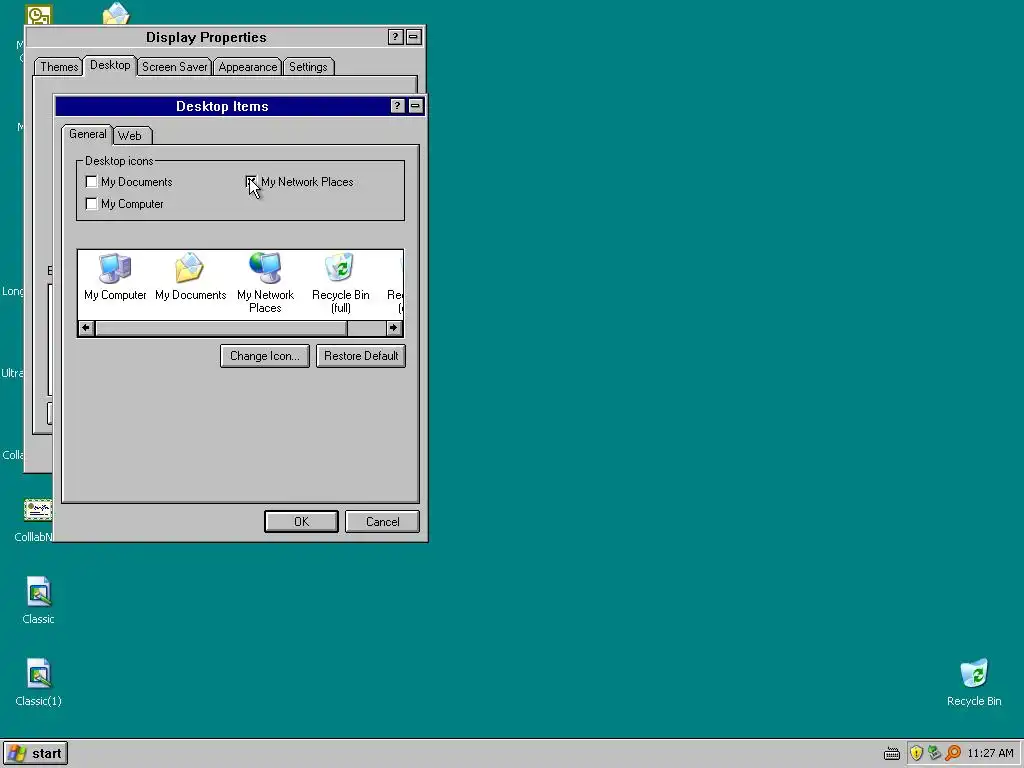Screen dimensions: 1024x768
Task: Check the My Documents checkbox
Action: point(91,182)
